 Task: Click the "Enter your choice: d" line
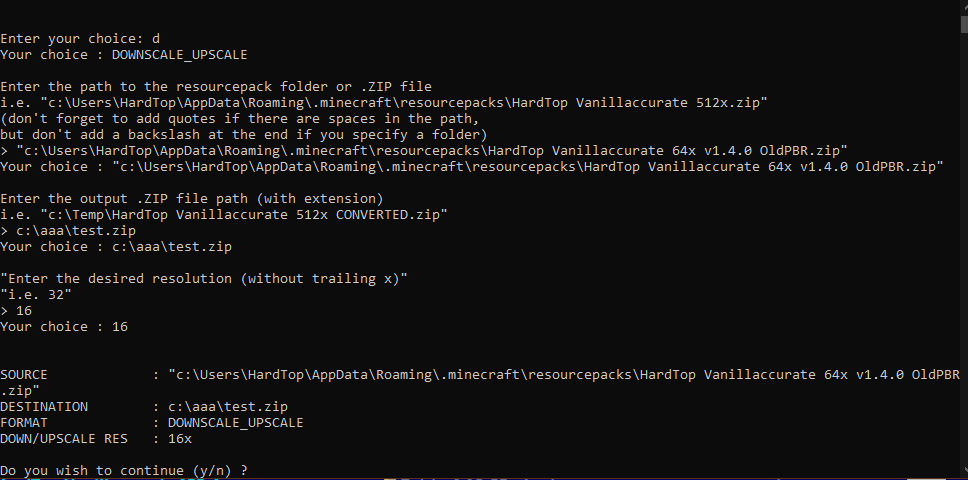80,38
